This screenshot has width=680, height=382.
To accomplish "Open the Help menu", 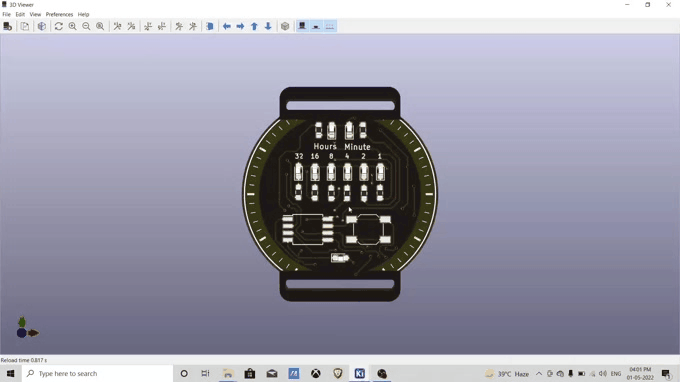I will [x=83, y=14].
